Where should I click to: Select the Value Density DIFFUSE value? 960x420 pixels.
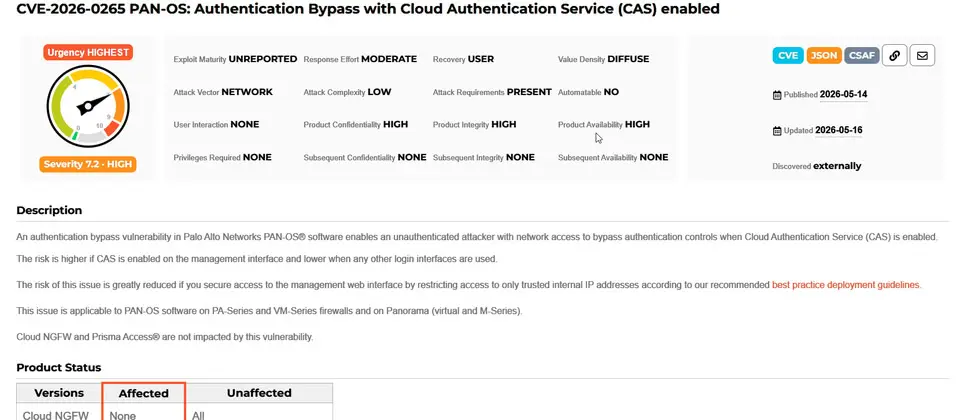click(x=628, y=59)
